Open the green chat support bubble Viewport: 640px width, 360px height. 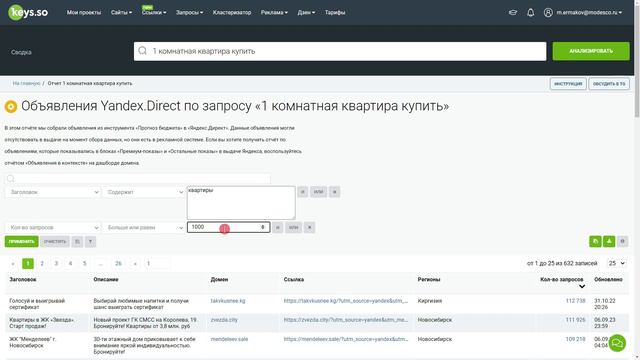(x=617, y=343)
